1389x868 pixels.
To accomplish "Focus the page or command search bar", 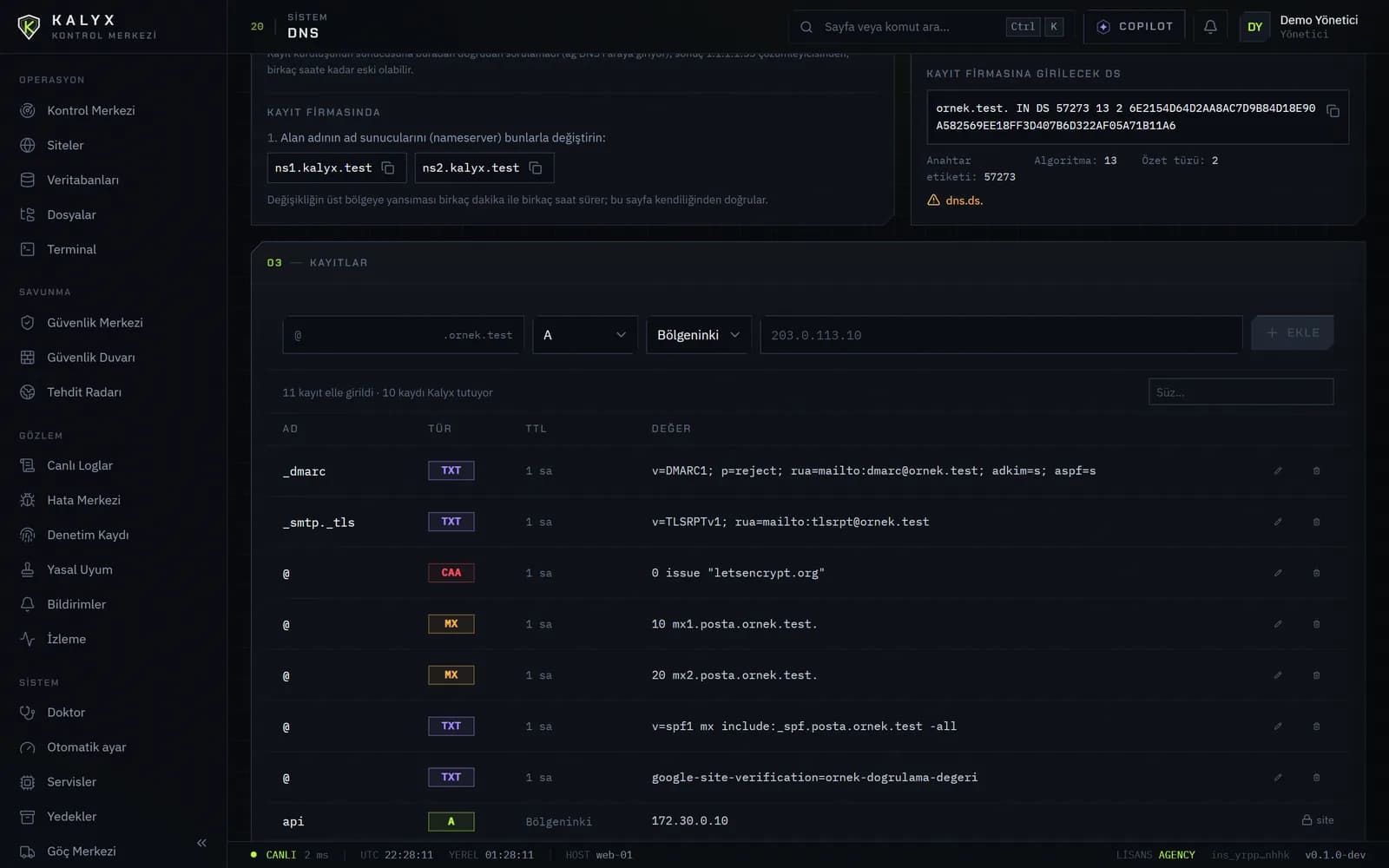I will [931, 27].
